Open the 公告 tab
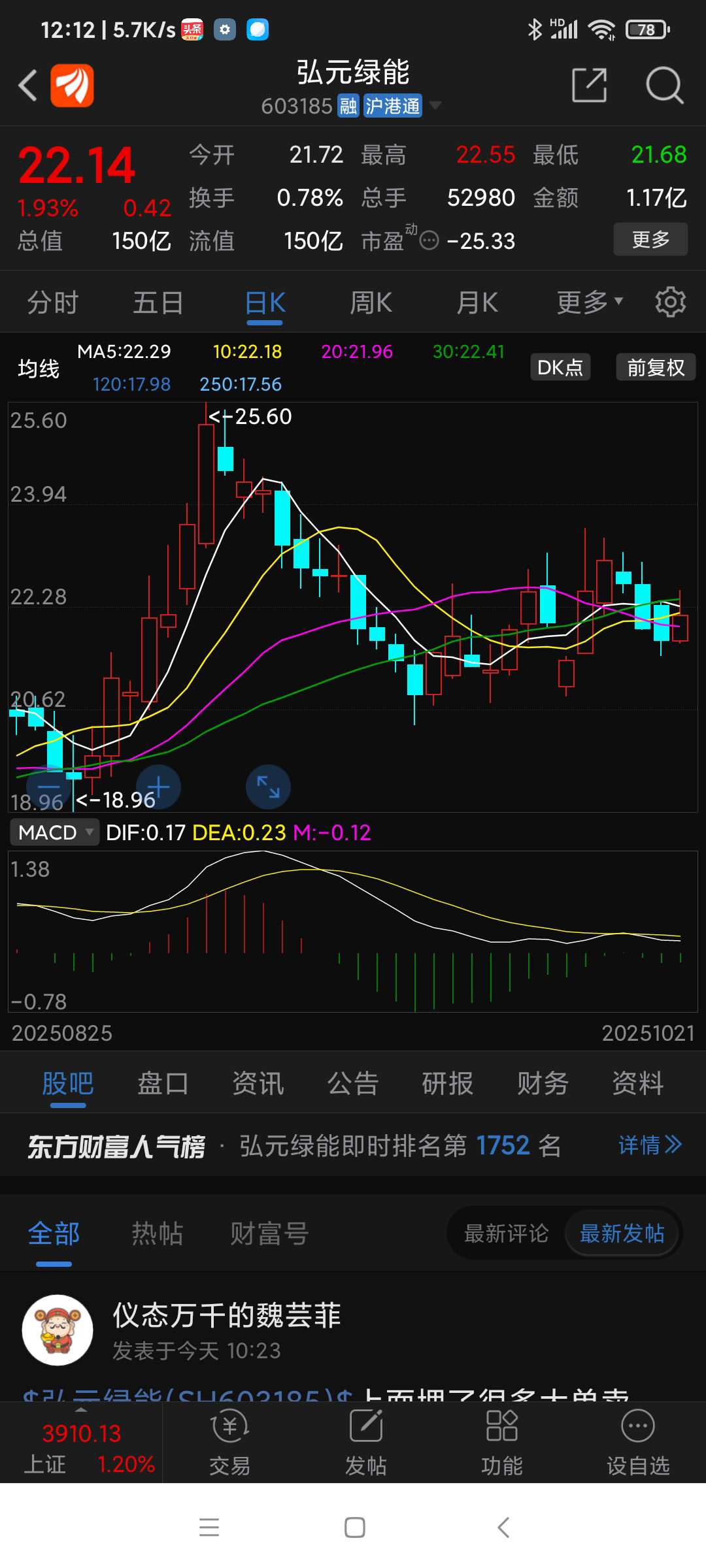Screen dimensions: 706x1568 click(353, 1083)
